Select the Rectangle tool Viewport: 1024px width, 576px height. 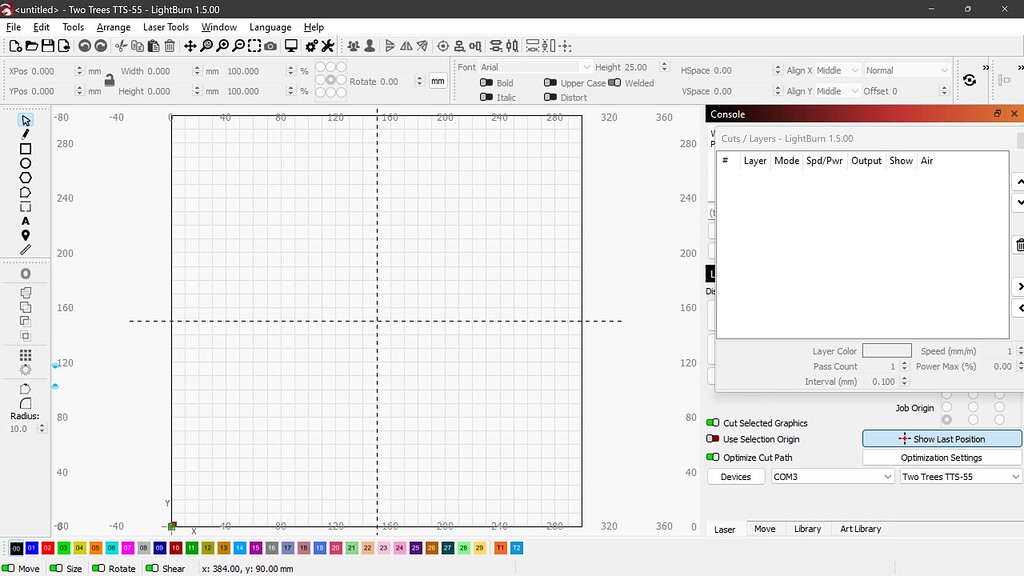26,149
